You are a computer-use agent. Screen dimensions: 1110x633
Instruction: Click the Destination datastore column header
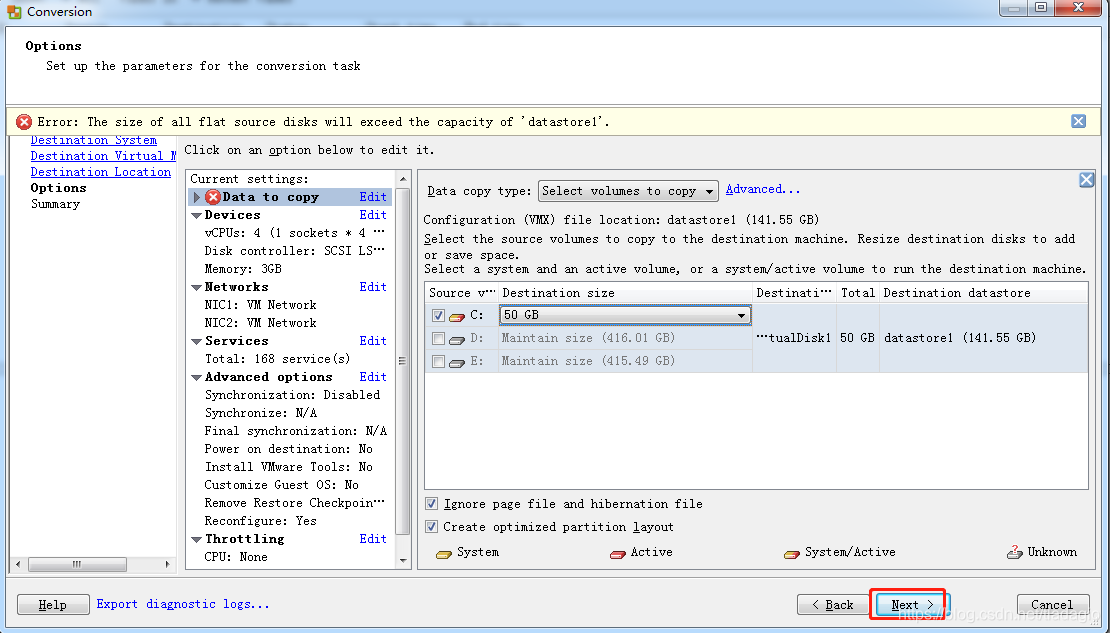[x=984, y=293]
